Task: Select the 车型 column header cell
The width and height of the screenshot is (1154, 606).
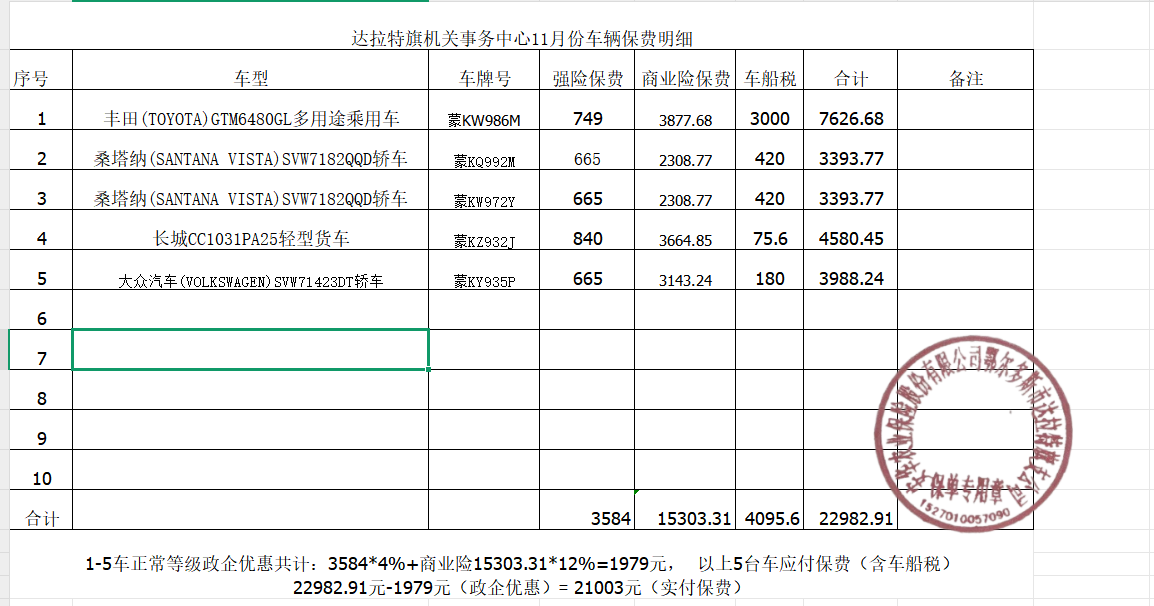Action: point(251,79)
